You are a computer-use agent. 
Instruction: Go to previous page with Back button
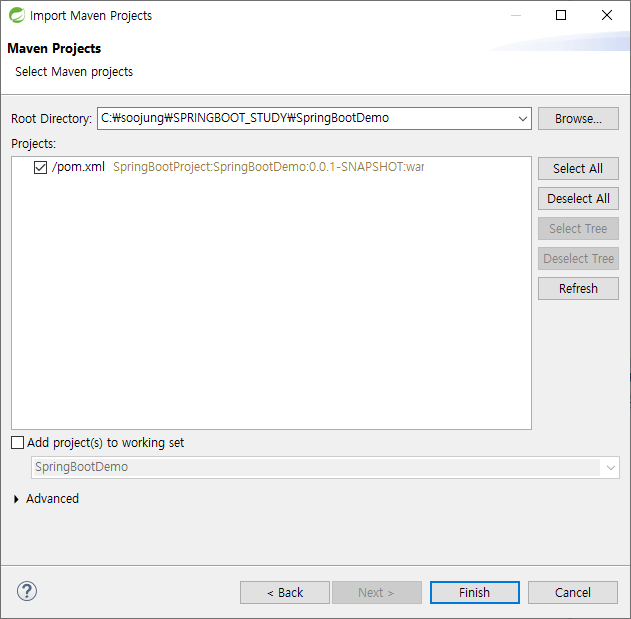pos(285,592)
